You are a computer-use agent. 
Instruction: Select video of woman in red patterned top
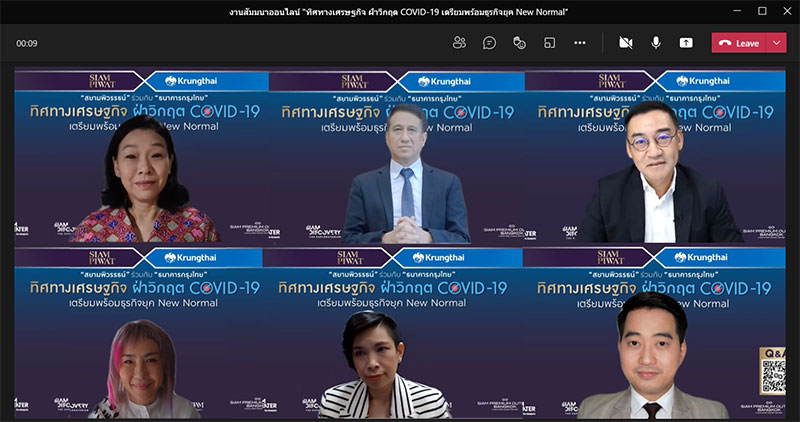142,156
